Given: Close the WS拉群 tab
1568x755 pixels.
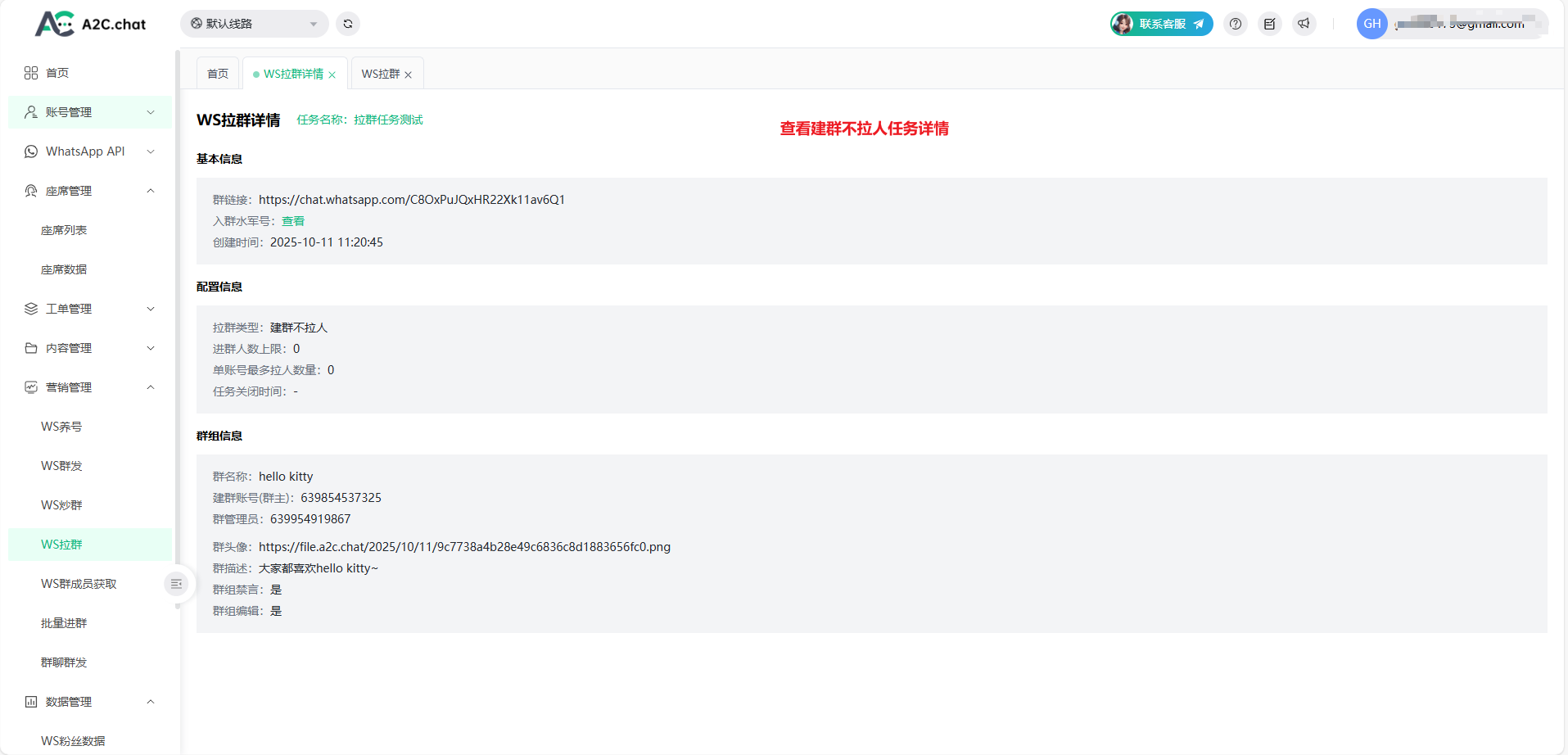Looking at the screenshot, I should point(409,75).
